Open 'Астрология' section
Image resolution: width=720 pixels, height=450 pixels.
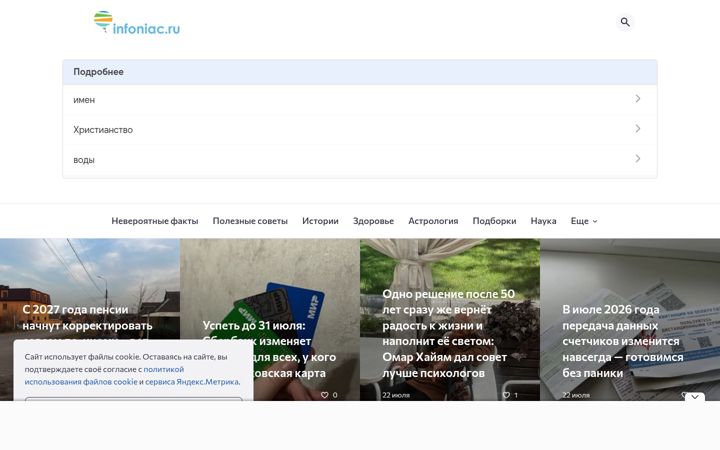pyautogui.click(x=433, y=221)
